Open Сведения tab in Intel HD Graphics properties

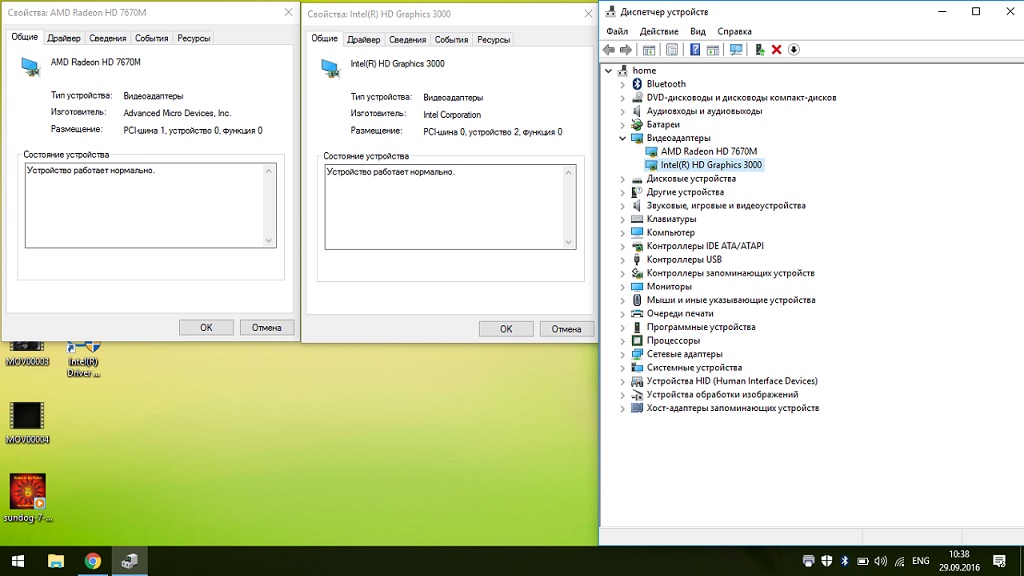coord(408,40)
